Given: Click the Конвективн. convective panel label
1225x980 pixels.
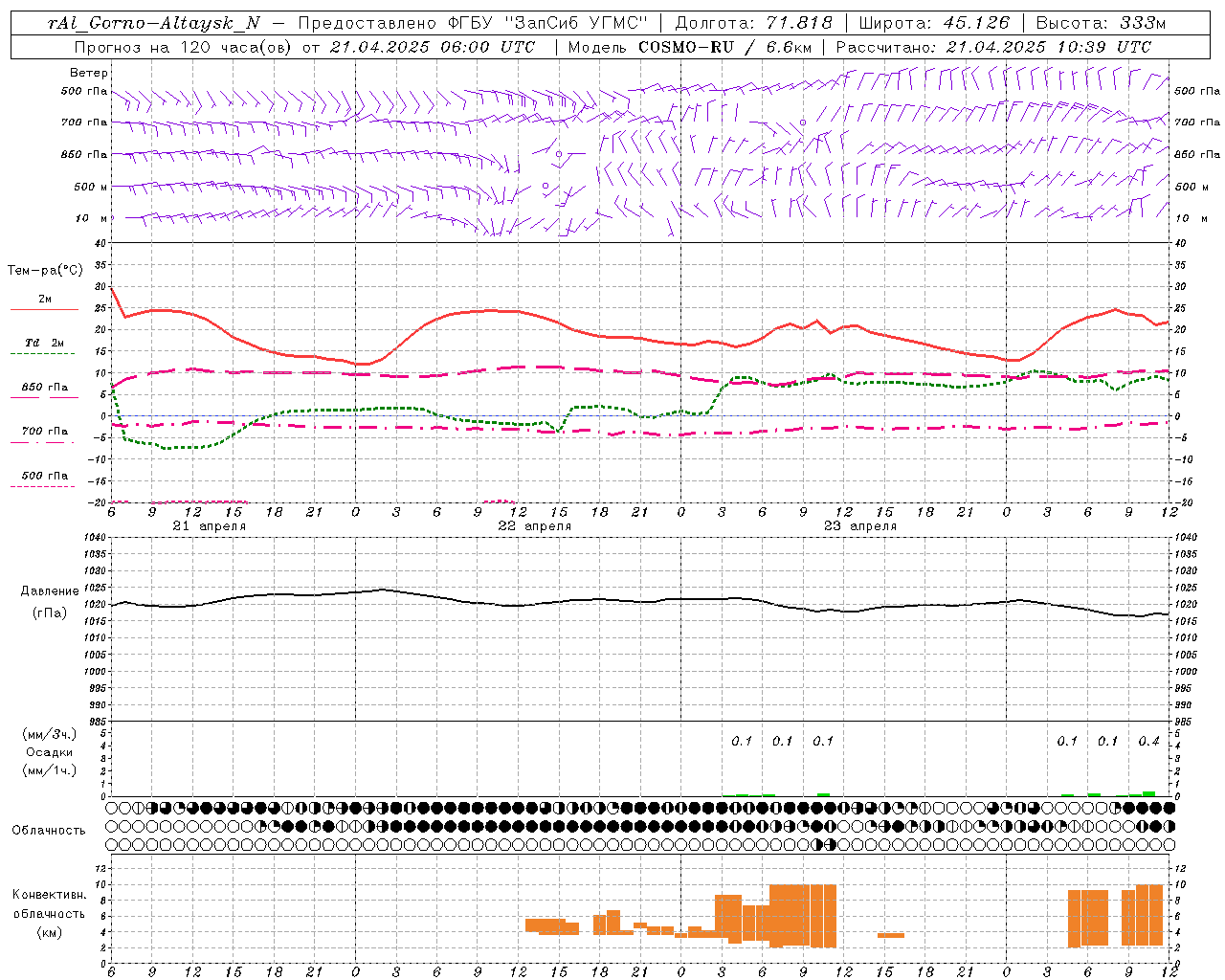Looking at the screenshot, I should 49,895.
